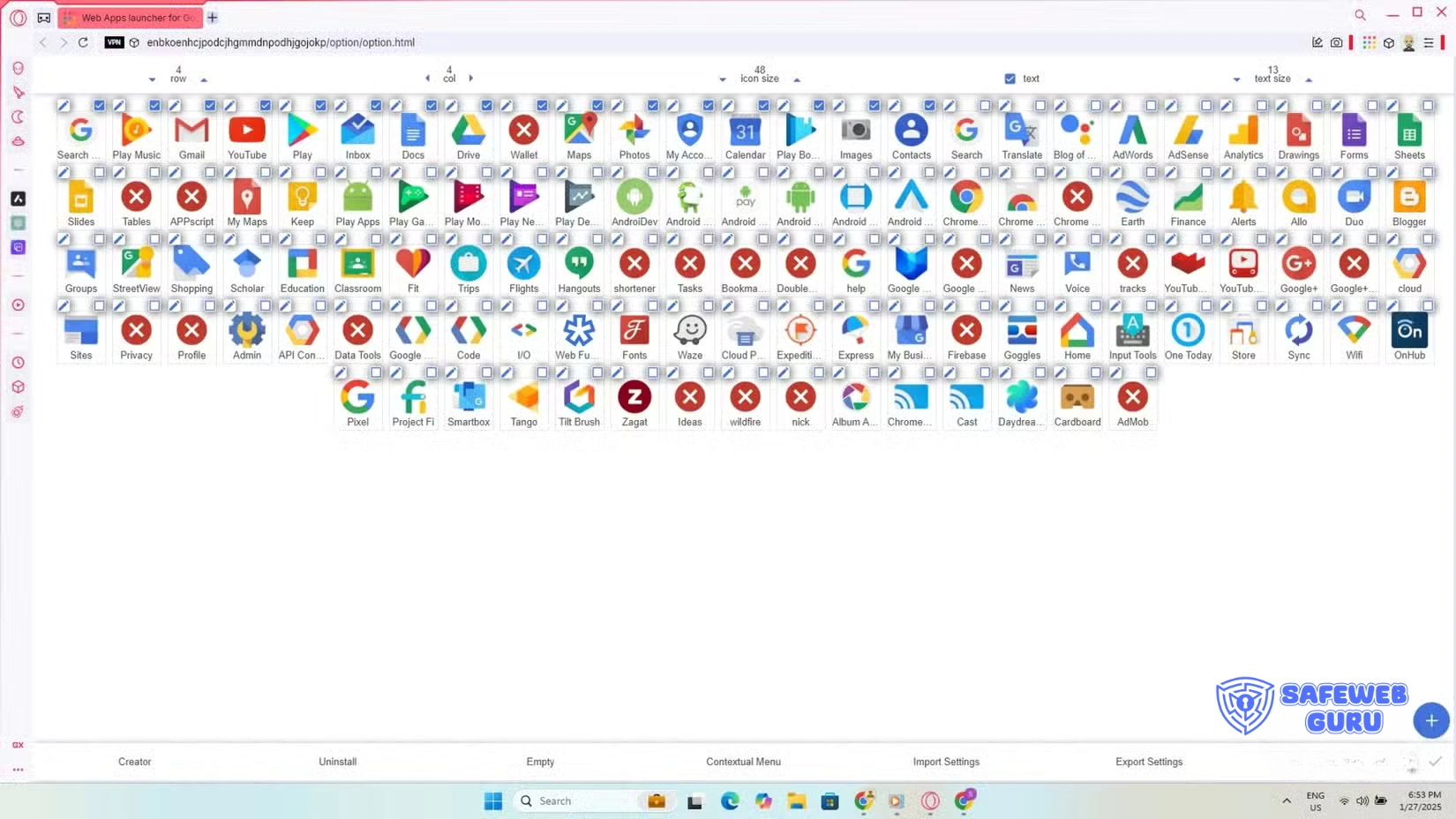
Task: Open the Duo video icon
Action: coord(1355,198)
